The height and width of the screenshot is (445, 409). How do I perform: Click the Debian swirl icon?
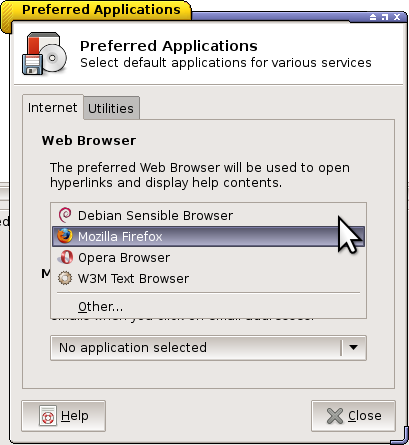(x=65, y=215)
